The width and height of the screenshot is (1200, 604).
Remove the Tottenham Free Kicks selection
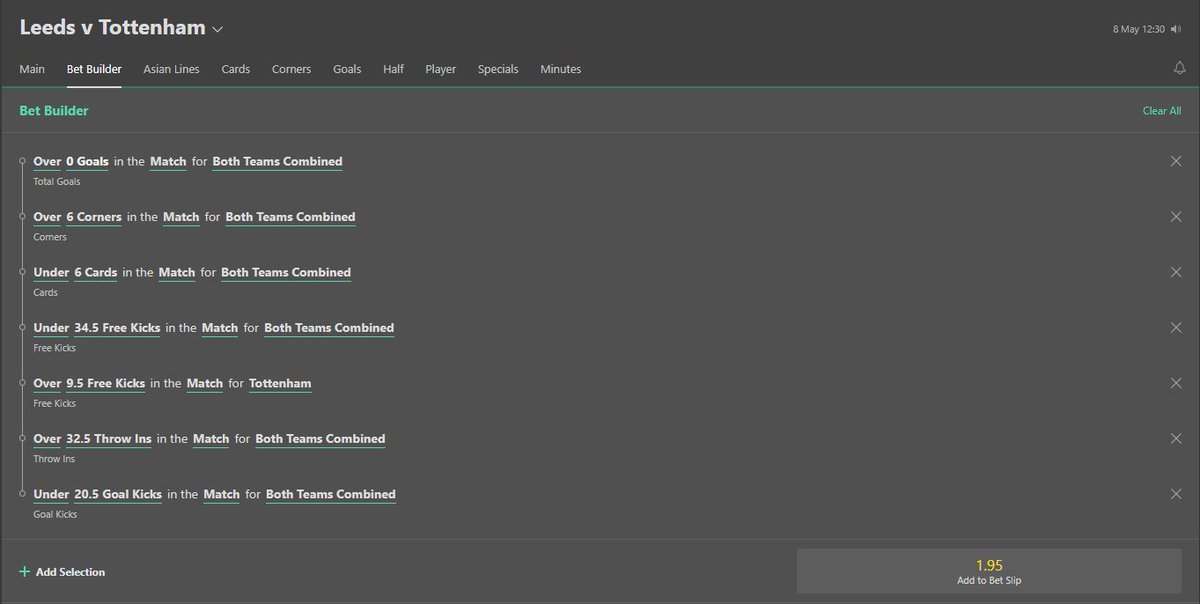(1176, 383)
